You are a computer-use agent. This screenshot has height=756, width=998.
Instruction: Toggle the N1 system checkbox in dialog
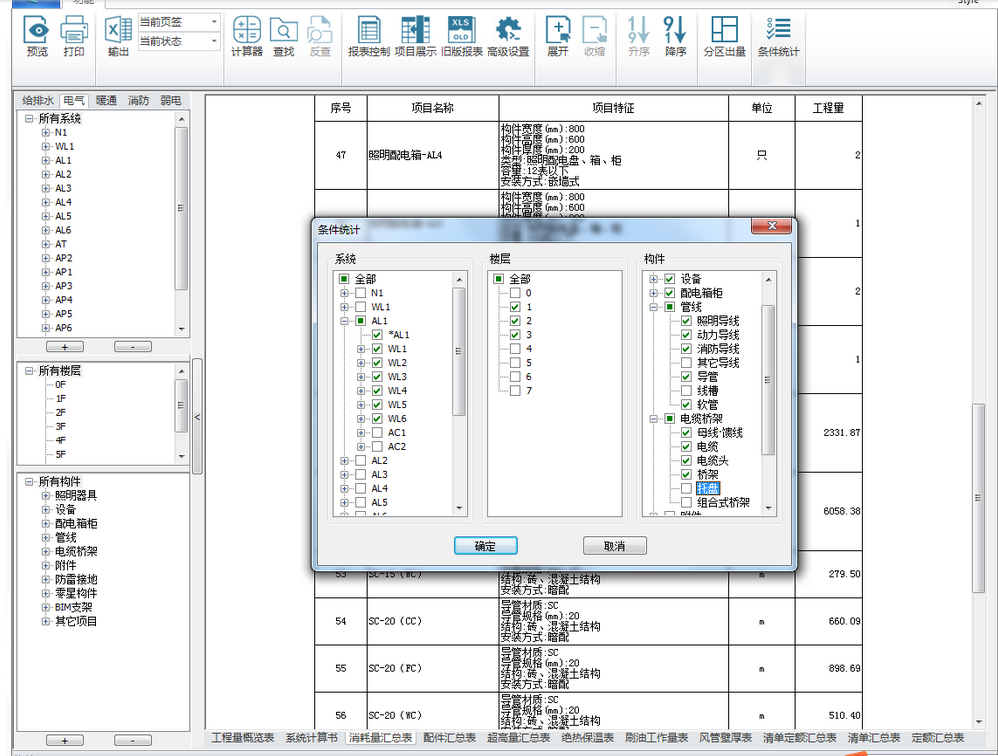[361, 293]
